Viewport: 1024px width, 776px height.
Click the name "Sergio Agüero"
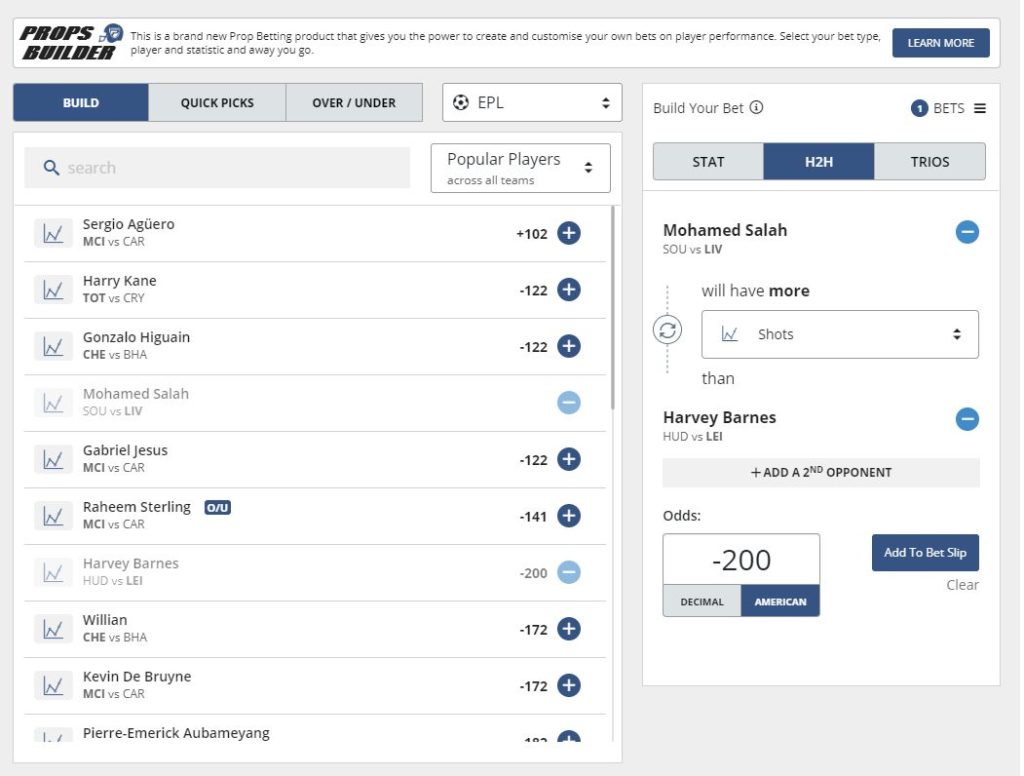click(x=129, y=224)
